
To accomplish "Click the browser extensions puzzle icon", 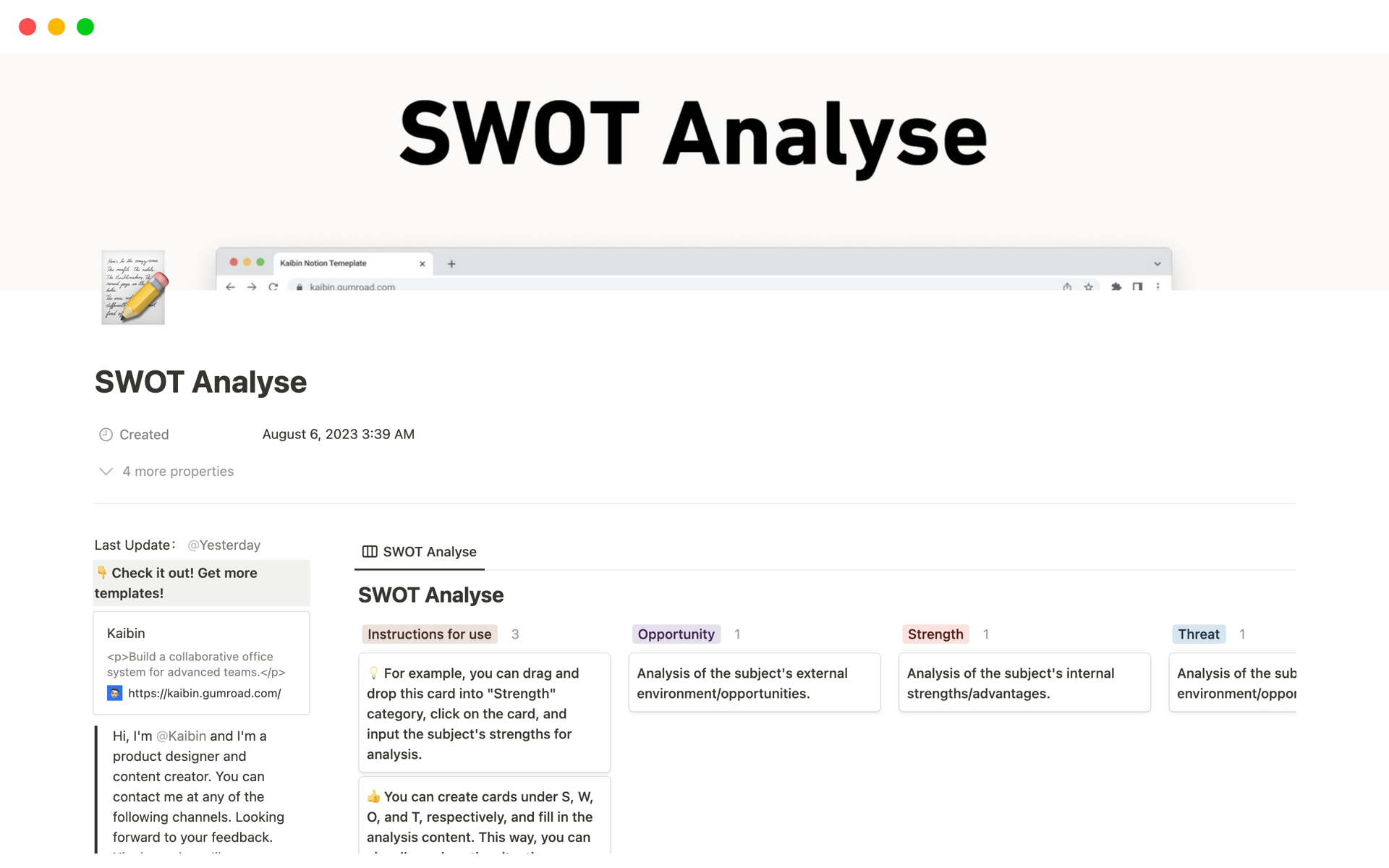I will pos(1116,289).
